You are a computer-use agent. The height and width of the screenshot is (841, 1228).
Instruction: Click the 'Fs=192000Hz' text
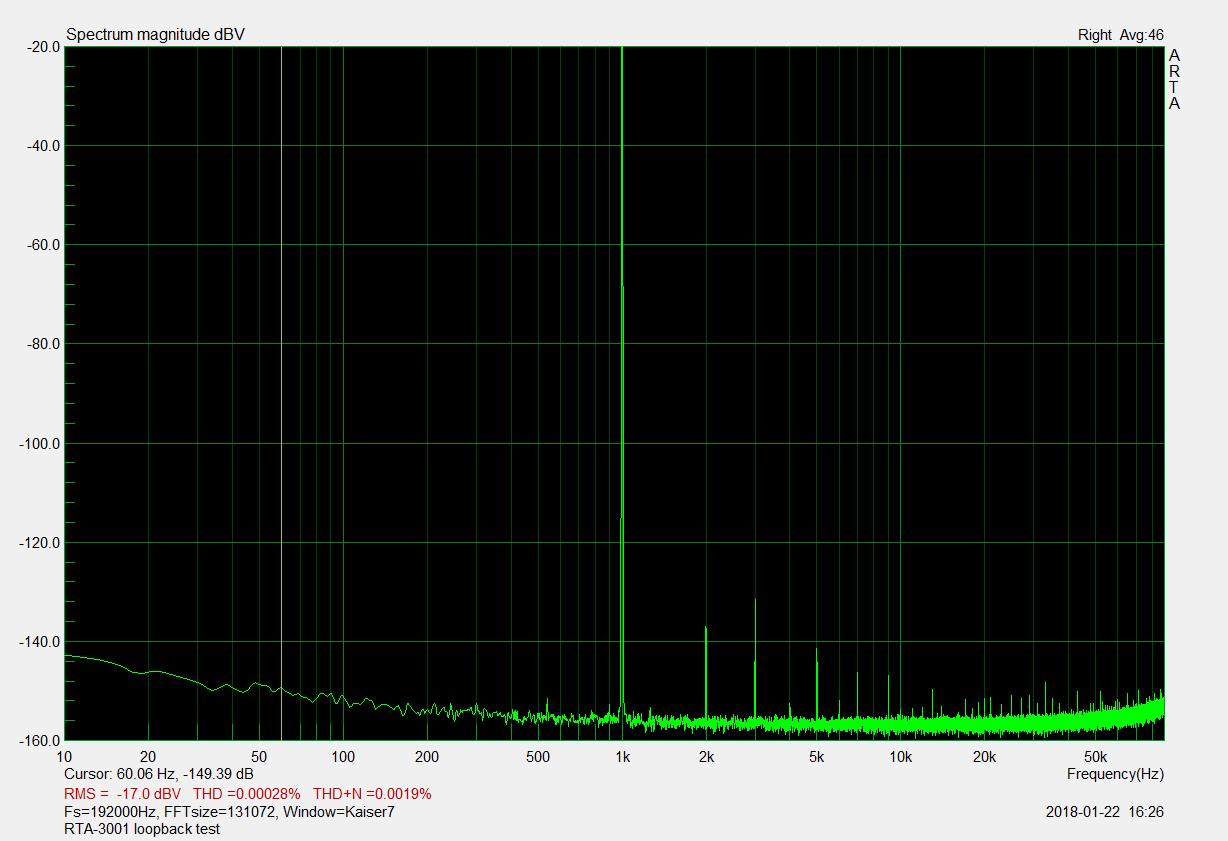pyautogui.click(x=110, y=812)
